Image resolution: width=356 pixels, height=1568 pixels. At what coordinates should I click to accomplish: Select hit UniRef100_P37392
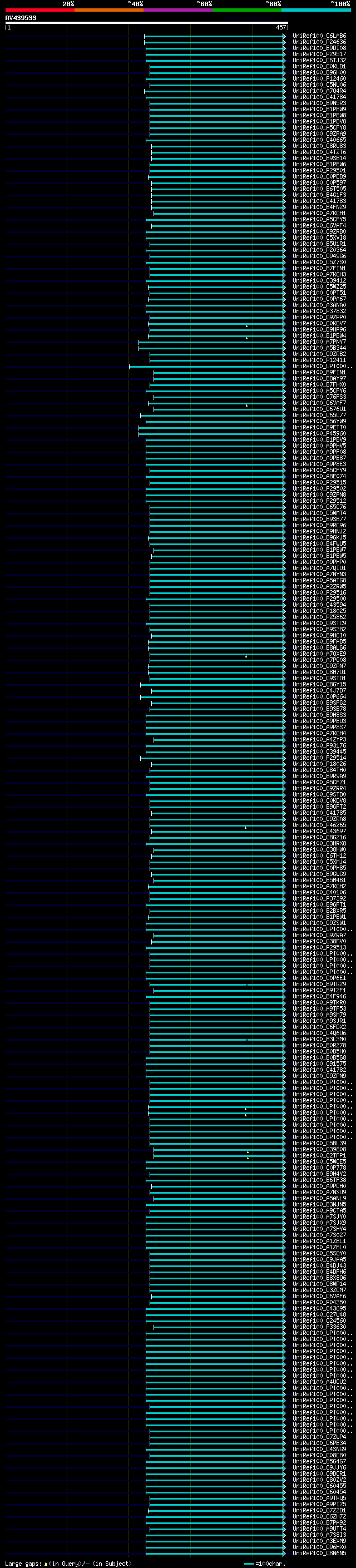click(x=319, y=898)
